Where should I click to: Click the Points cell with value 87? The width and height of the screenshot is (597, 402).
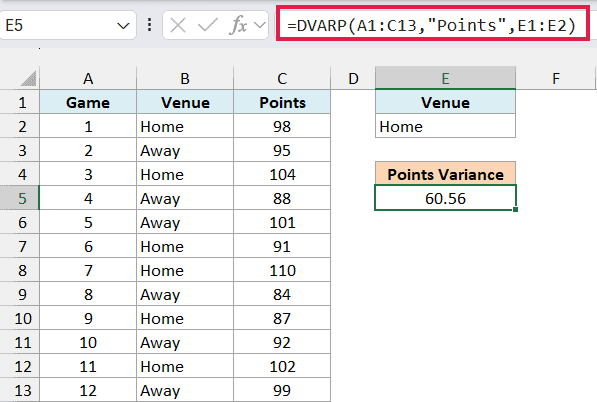coord(282,318)
